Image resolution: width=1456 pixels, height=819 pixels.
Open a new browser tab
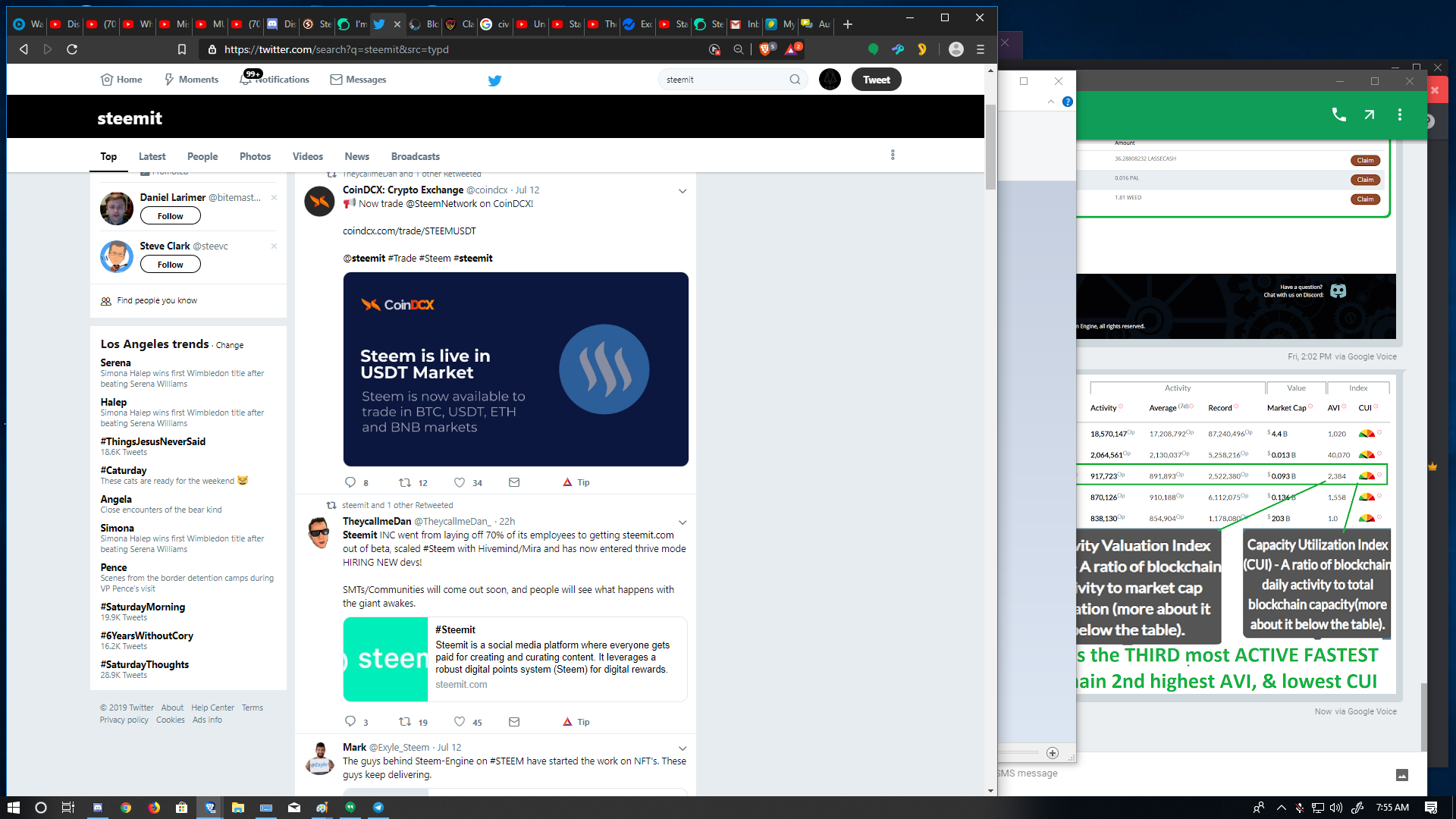(x=848, y=24)
